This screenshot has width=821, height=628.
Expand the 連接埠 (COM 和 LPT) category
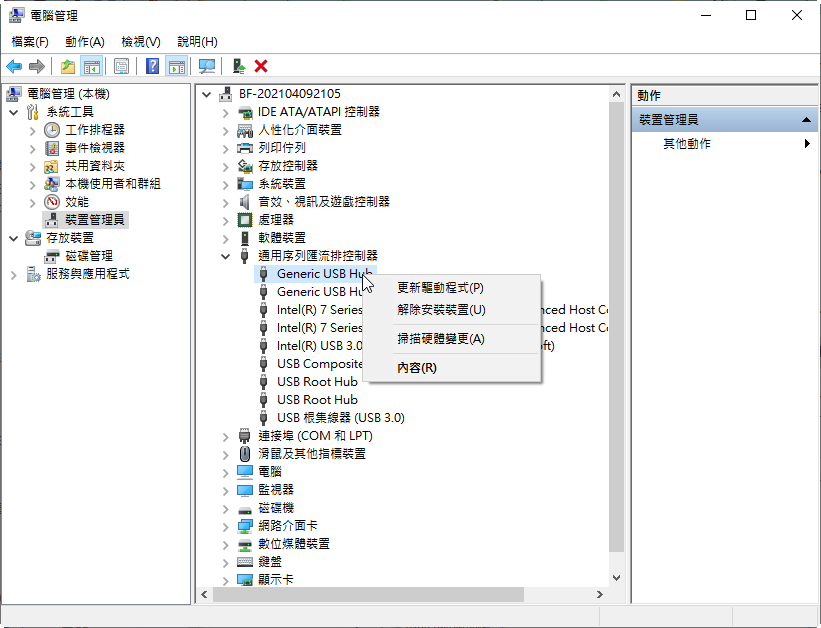point(225,437)
